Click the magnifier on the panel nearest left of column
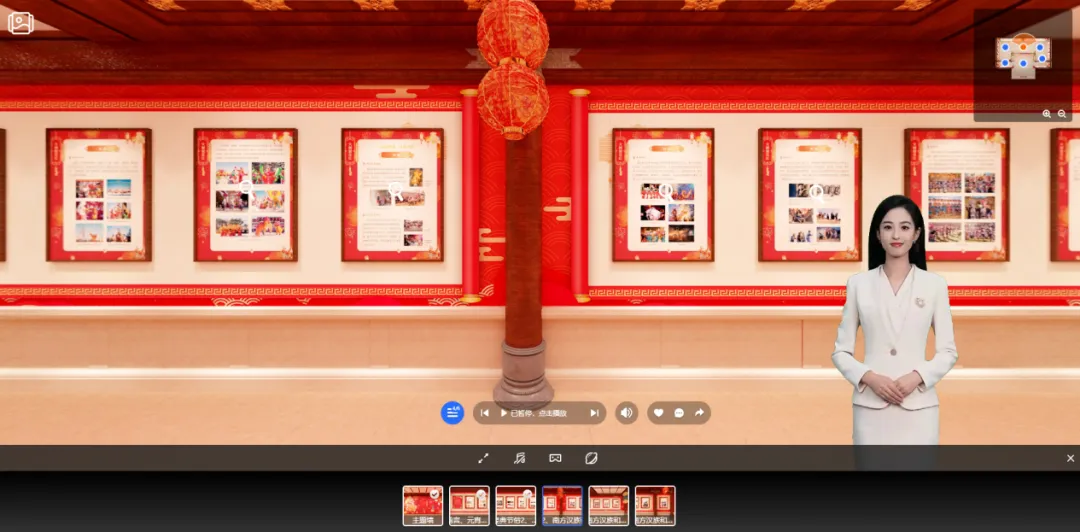Image resolution: width=1080 pixels, height=532 pixels. tap(396, 192)
